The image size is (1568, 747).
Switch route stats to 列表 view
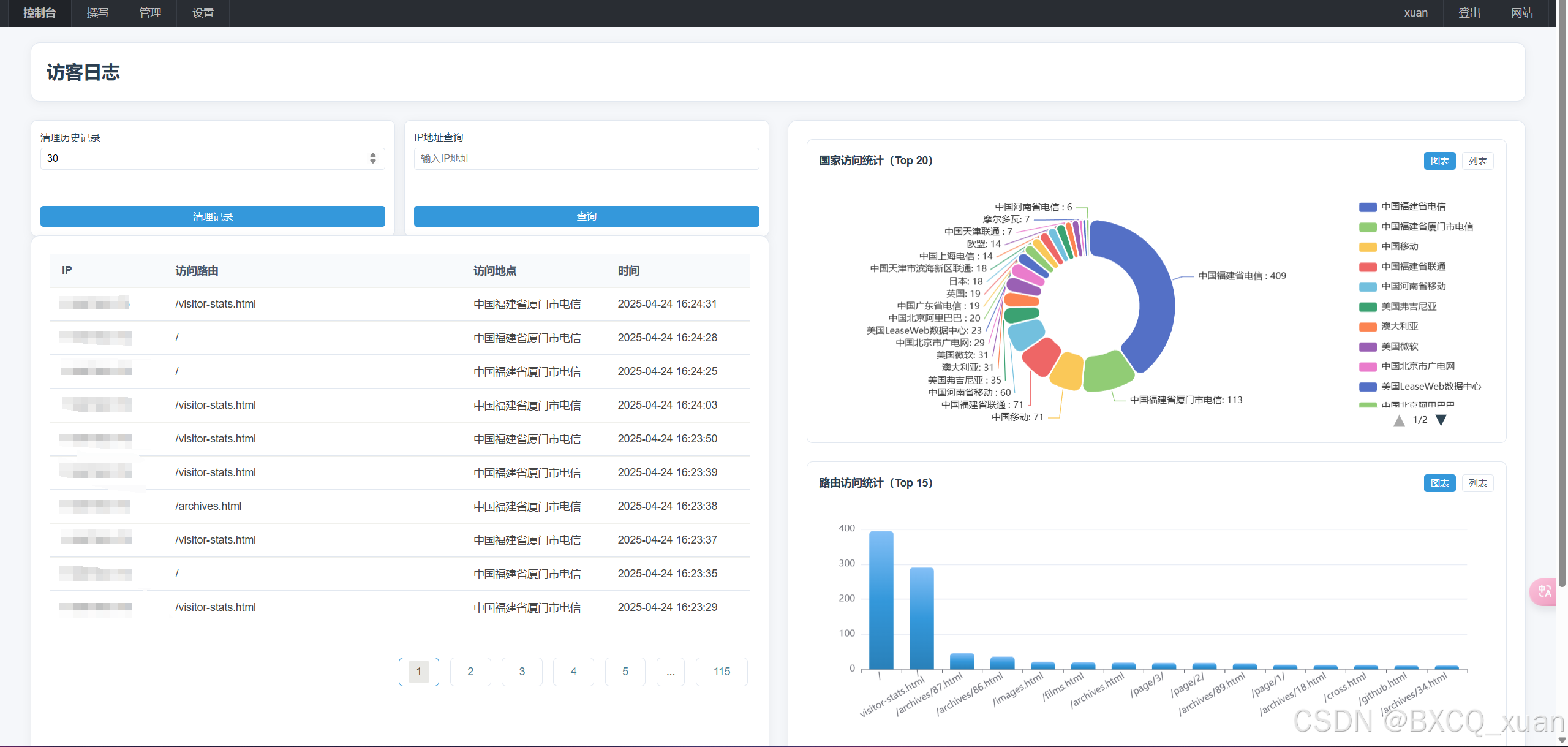coord(1477,483)
